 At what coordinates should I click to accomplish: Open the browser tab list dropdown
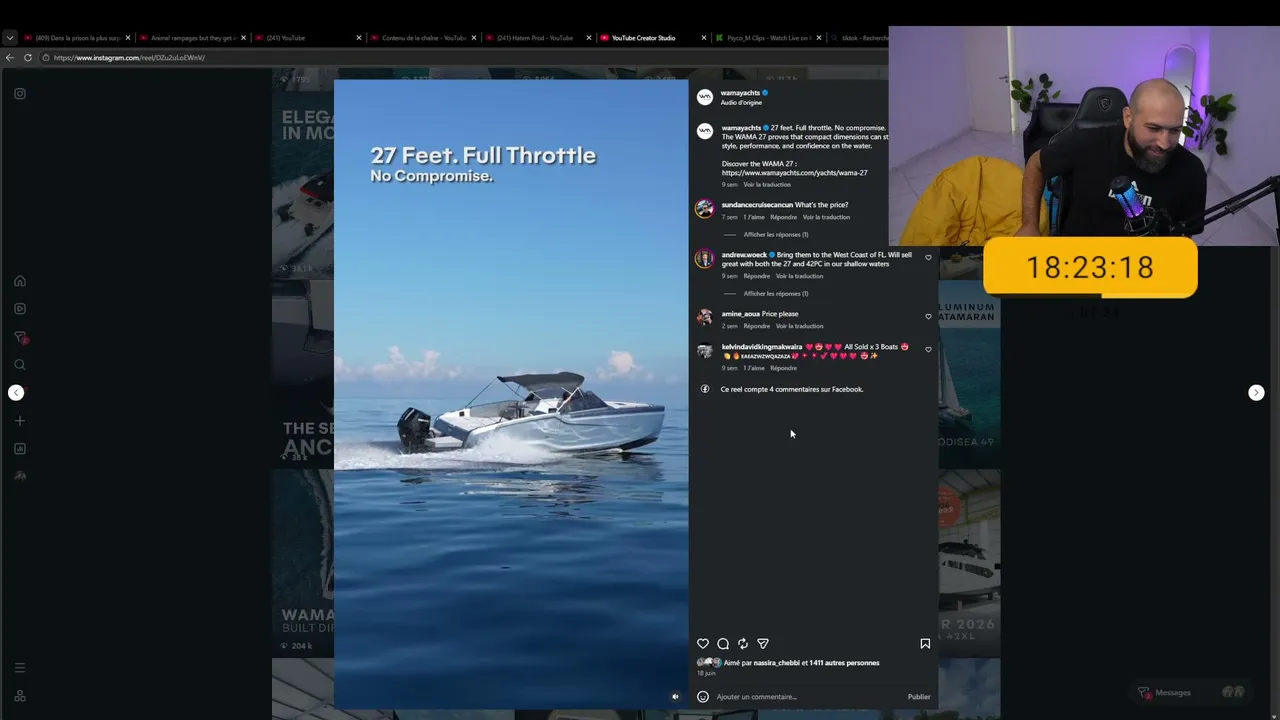coord(10,38)
